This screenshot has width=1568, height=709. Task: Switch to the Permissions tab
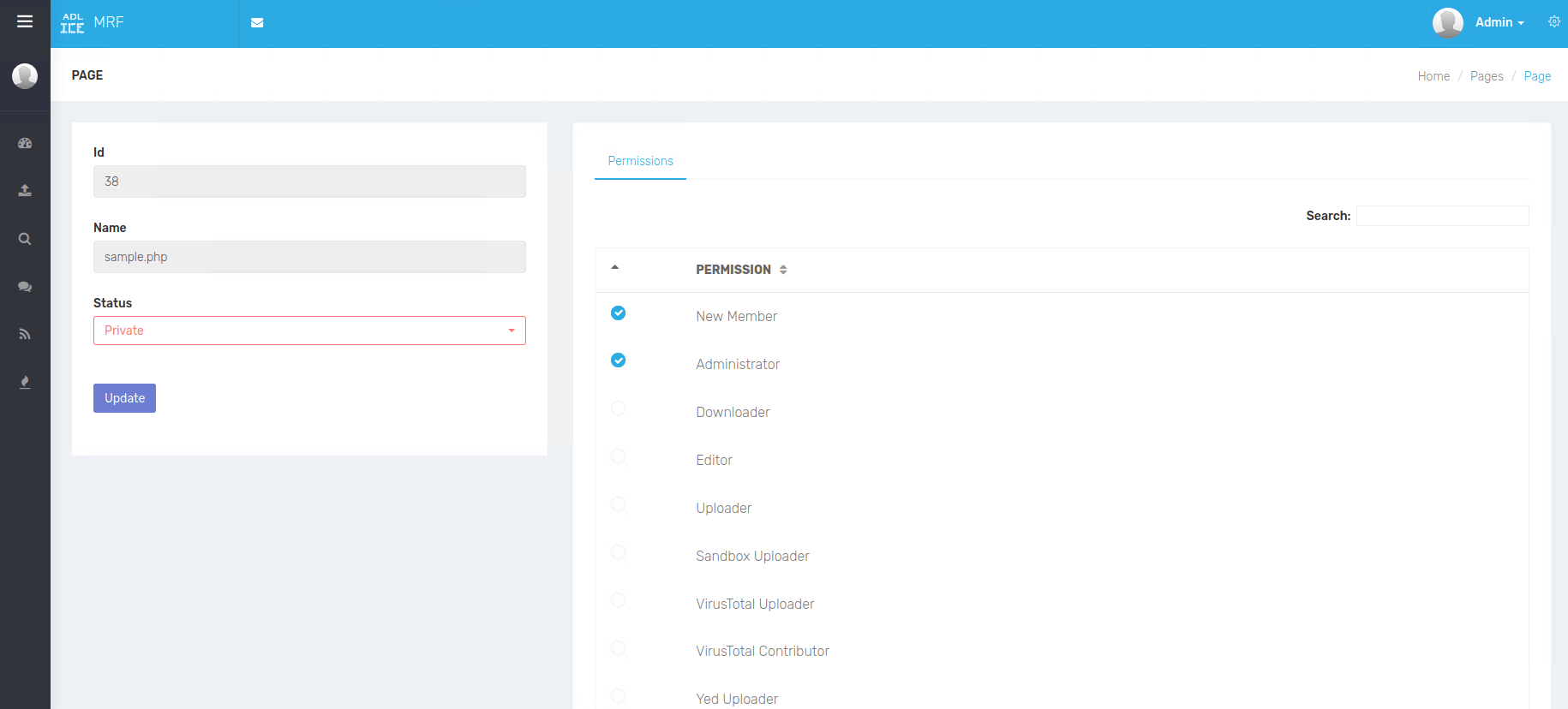pos(640,161)
